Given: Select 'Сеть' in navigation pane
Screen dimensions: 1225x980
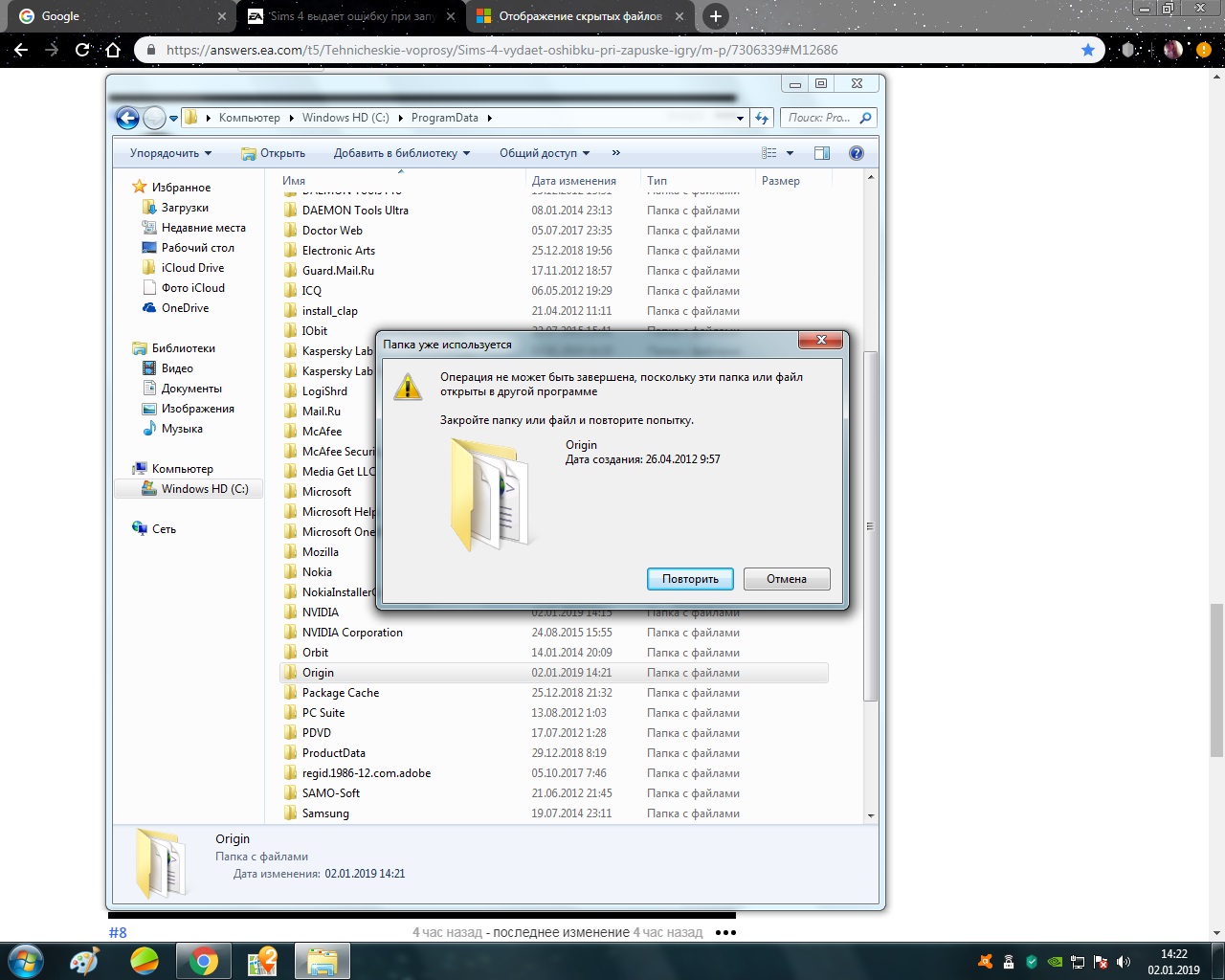Looking at the screenshot, I should [164, 529].
